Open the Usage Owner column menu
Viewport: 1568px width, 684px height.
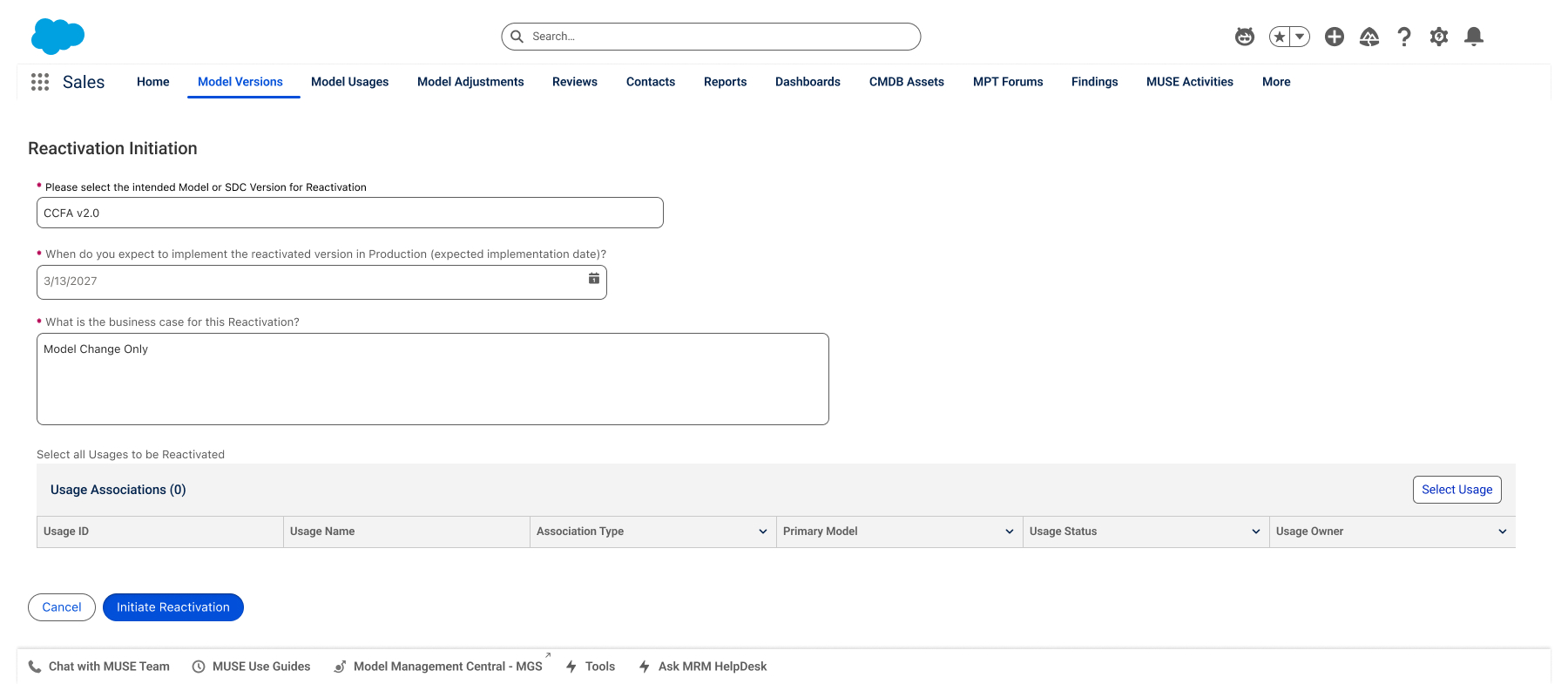click(x=1503, y=532)
